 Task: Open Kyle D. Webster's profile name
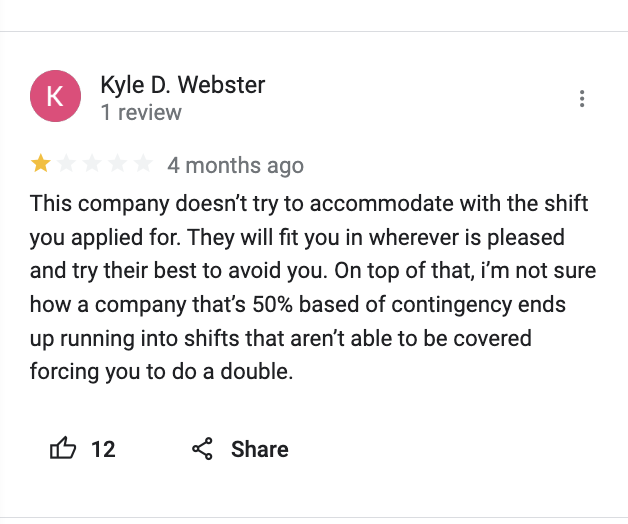183,85
